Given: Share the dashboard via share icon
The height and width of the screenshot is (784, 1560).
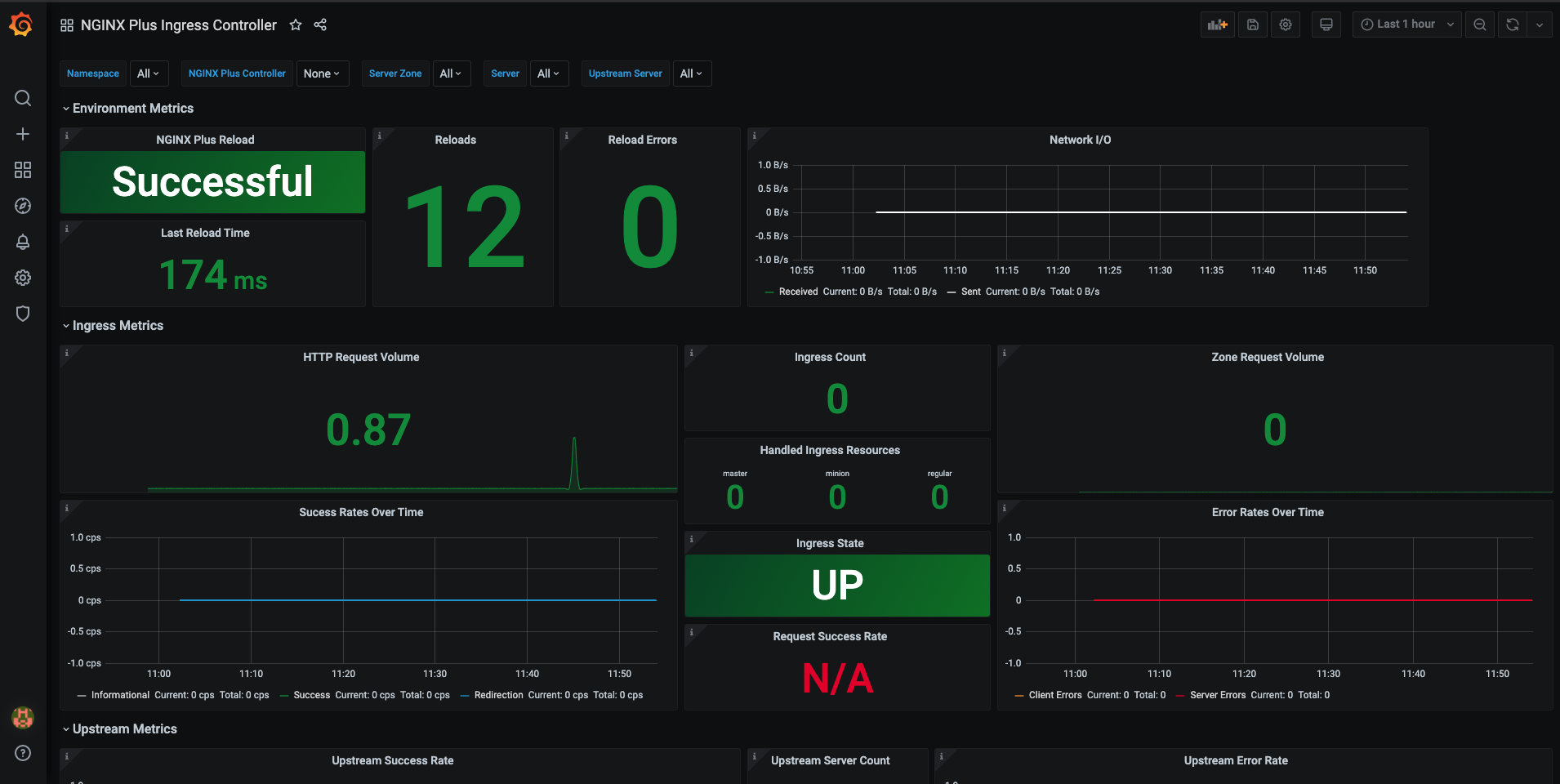Looking at the screenshot, I should click(x=320, y=25).
